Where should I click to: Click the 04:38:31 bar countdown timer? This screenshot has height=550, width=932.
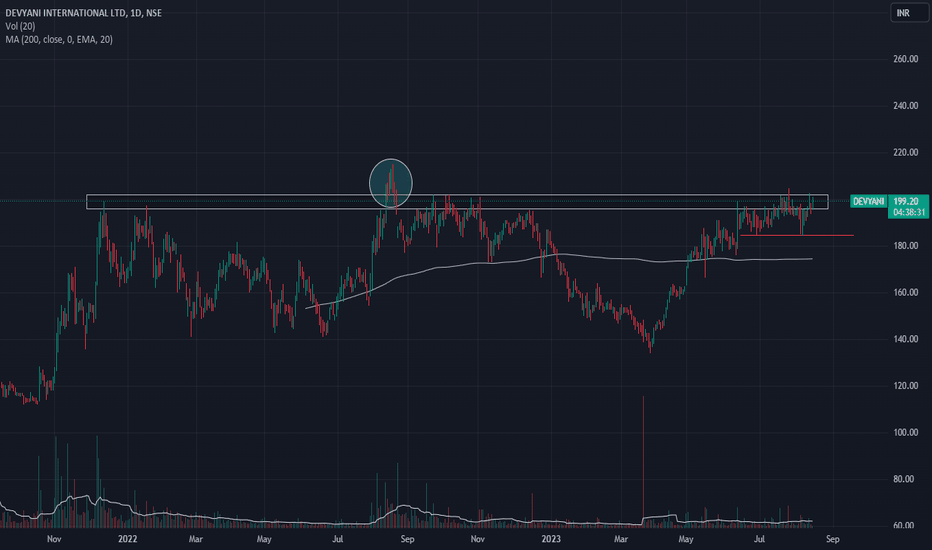coord(909,212)
